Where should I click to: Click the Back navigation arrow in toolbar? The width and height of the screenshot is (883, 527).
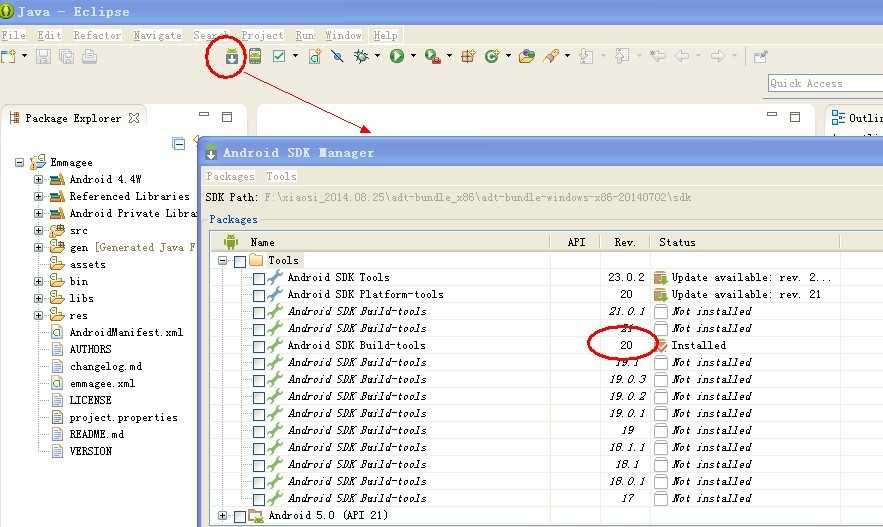point(682,56)
